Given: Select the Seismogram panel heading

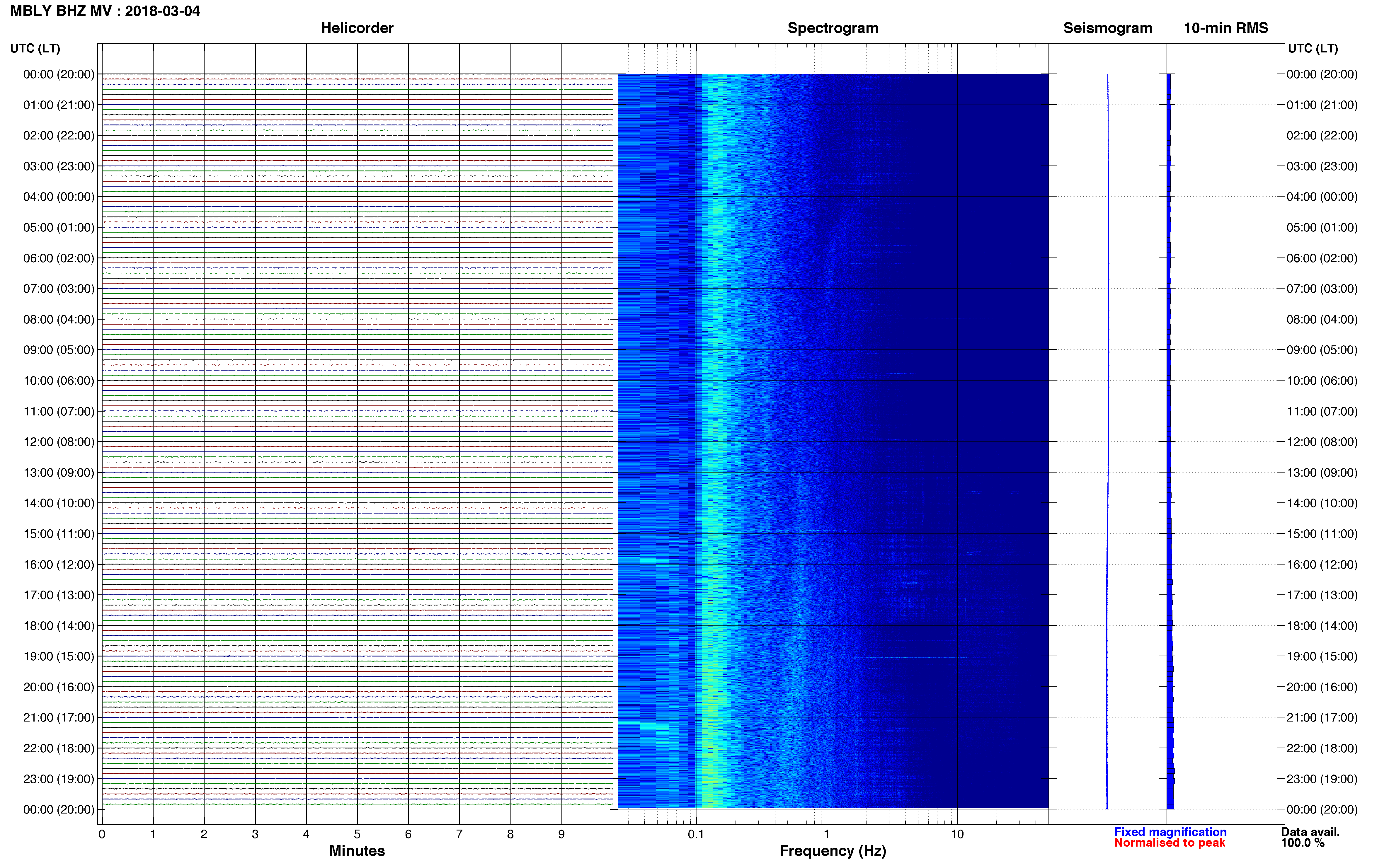Looking at the screenshot, I should point(1108,28).
